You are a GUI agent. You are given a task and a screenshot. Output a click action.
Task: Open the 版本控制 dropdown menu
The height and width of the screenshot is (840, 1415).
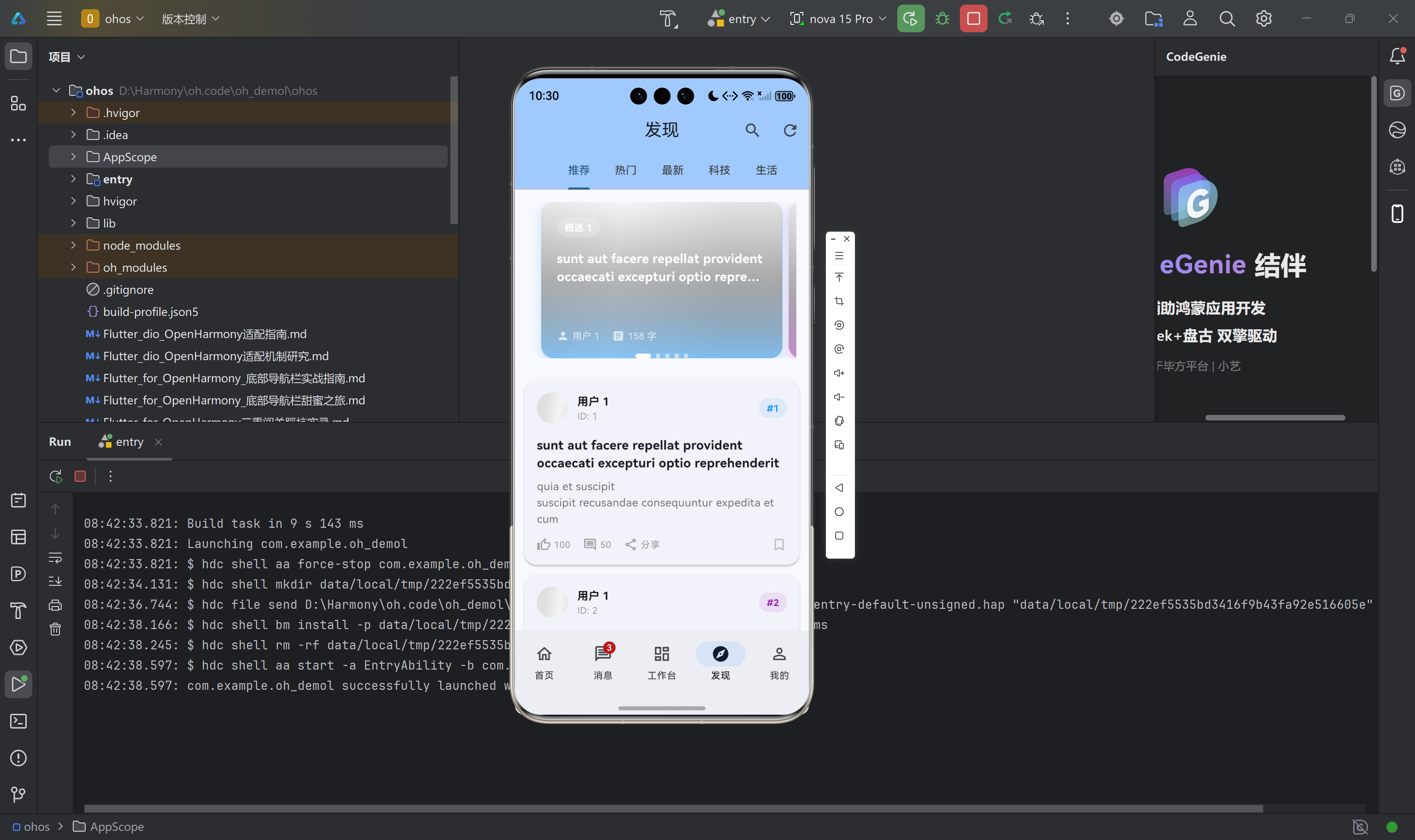click(190, 19)
